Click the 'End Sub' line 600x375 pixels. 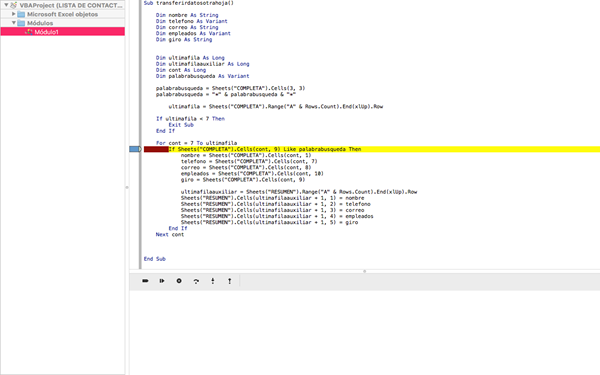click(155, 259)
